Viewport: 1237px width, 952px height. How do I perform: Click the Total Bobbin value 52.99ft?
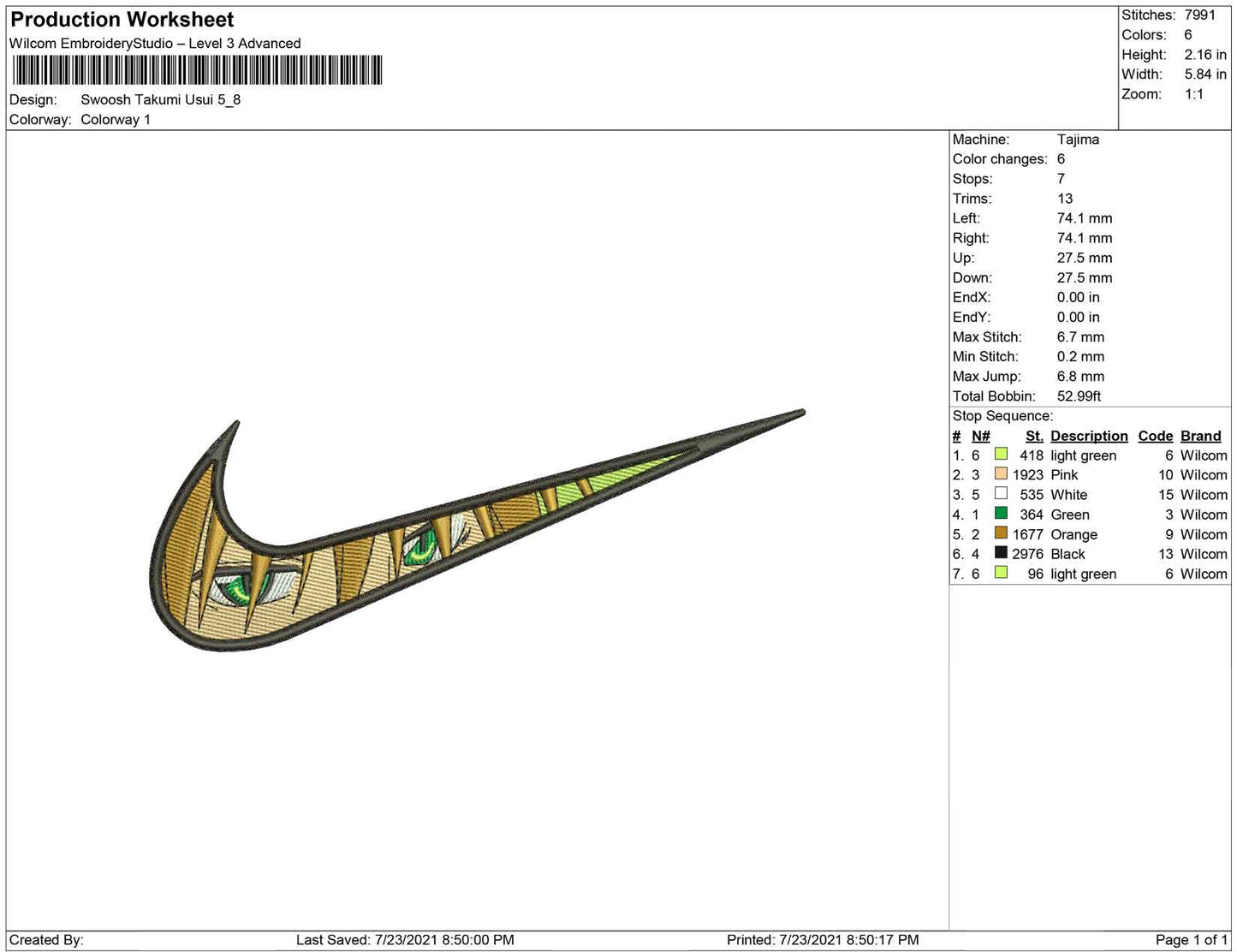(1079, 396)
